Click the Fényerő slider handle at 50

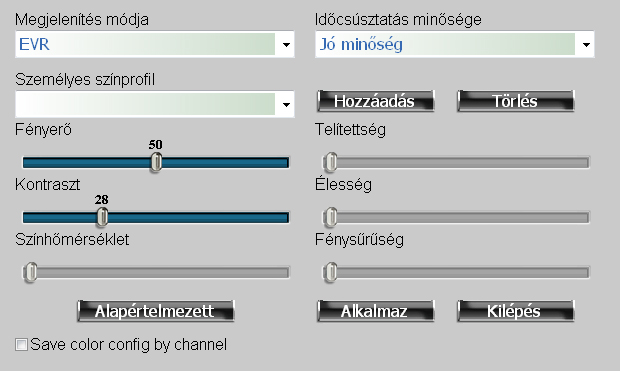coord(156,162)
